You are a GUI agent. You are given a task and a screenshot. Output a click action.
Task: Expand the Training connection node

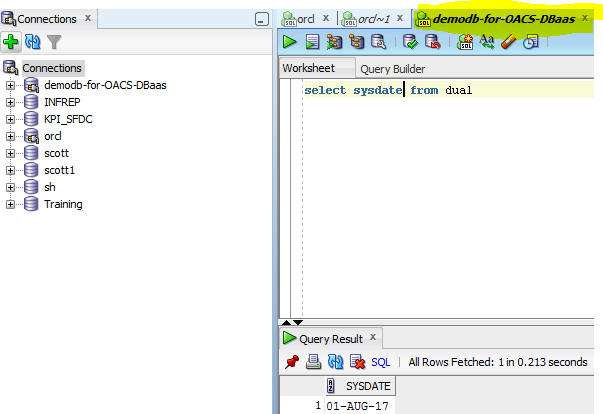(11, 204)
